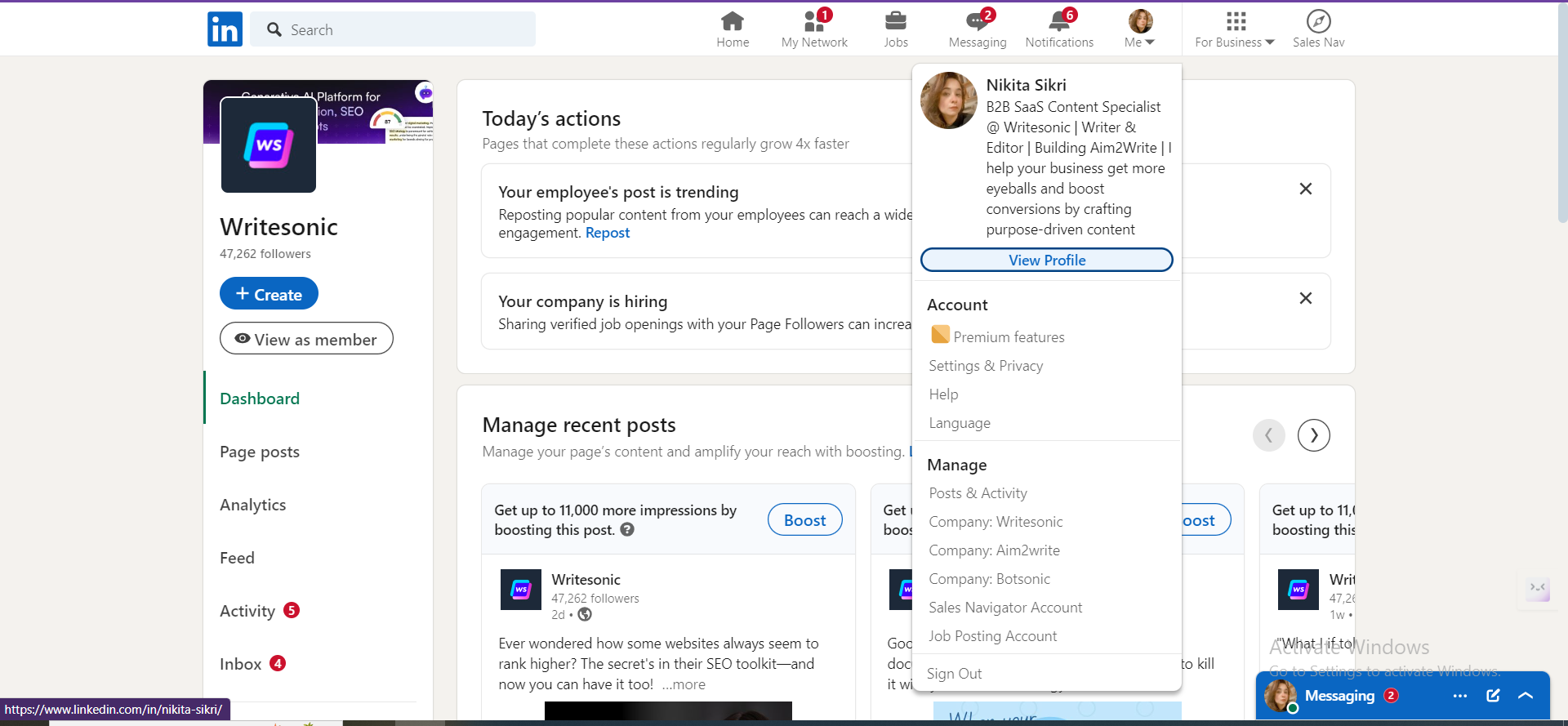Click the Writesonic page title

[278, 226]
